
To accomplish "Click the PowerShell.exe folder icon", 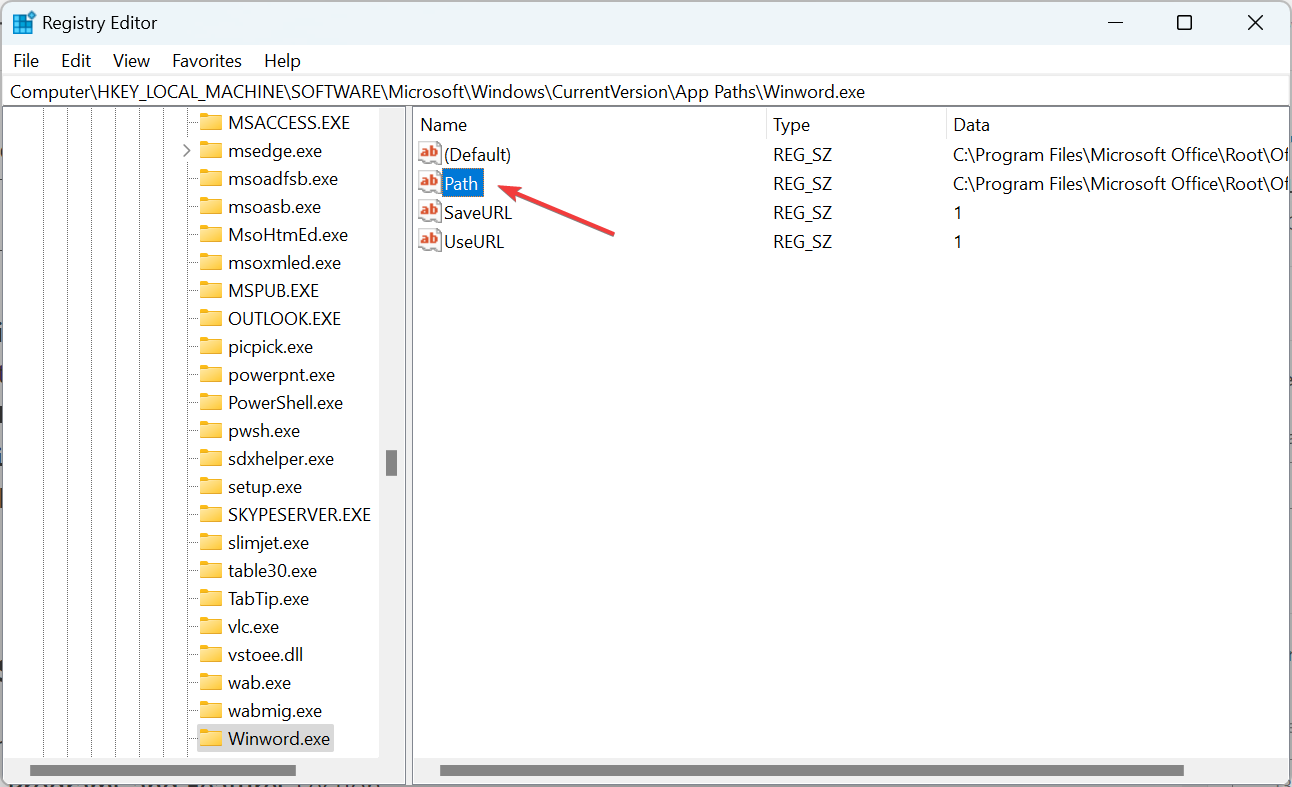I will [x=210, y=403].
